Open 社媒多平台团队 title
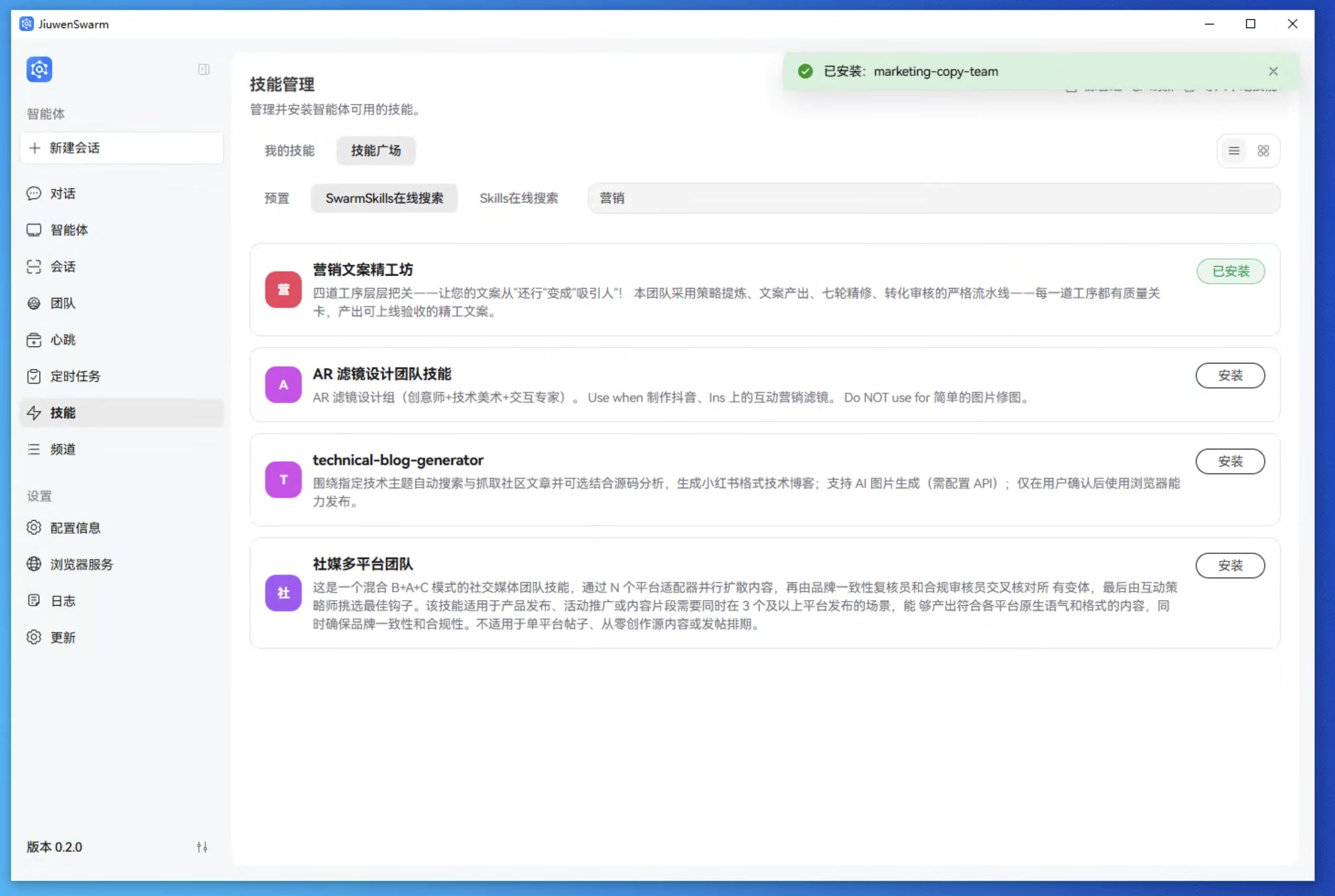Screen dimensions: 1335x896 pos(362,564)
